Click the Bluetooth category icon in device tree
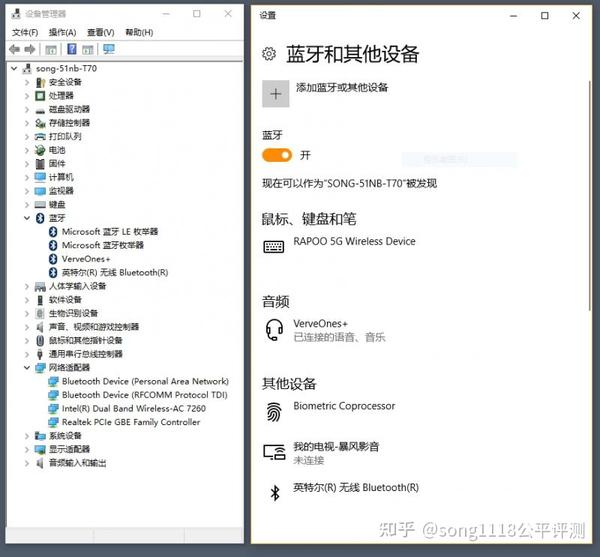 pyautogui.click(x=40, y=218)
